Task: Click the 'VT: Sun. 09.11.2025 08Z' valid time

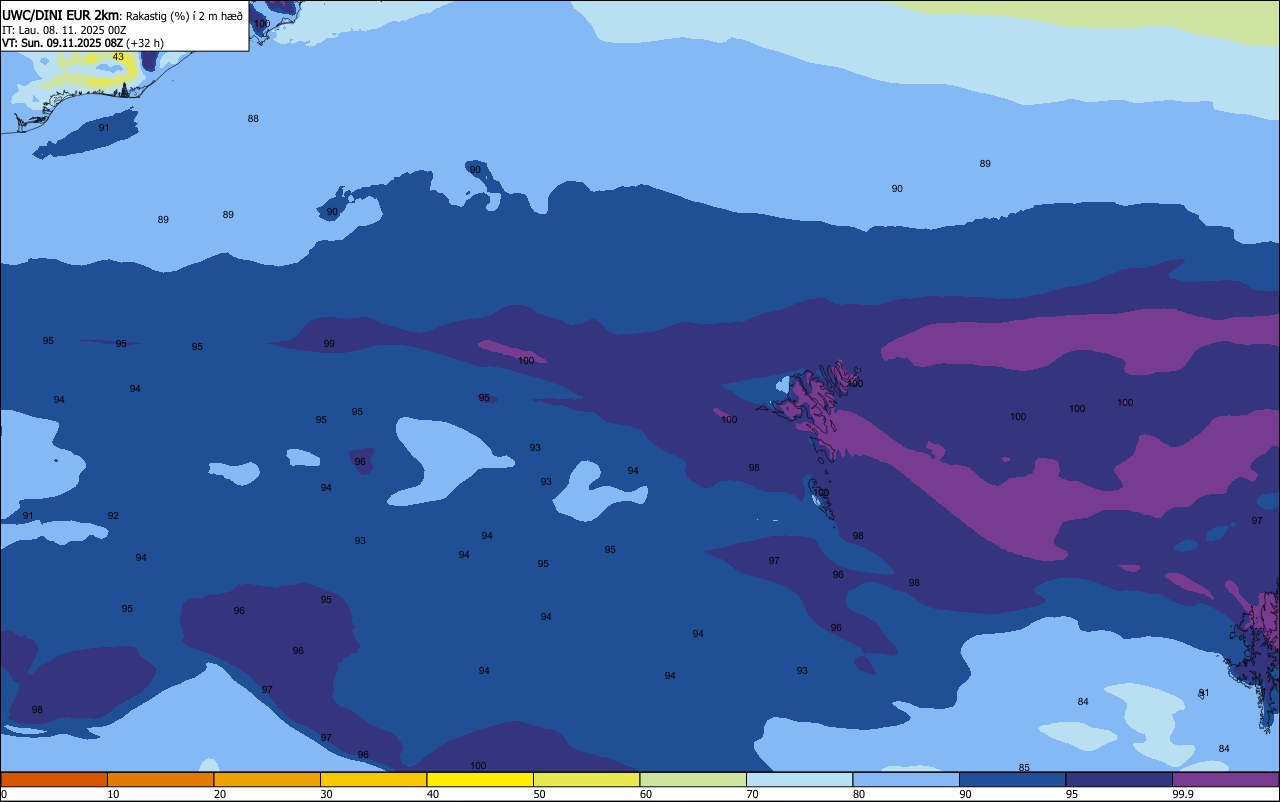Action: pyautogui.click(x=62, y=43)
